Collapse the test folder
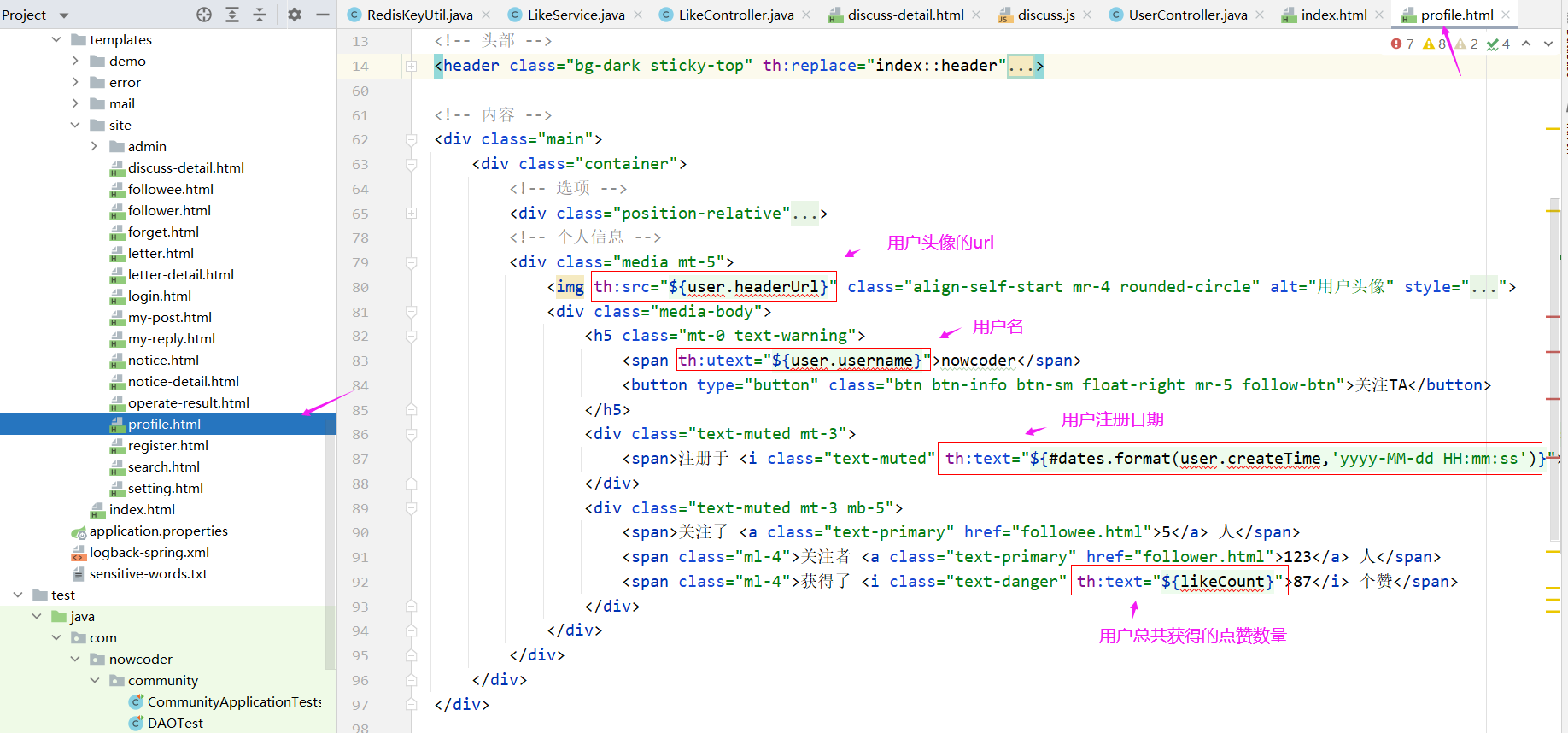The height and width of the screenshot is (733, 1568). tap(18, 595)
